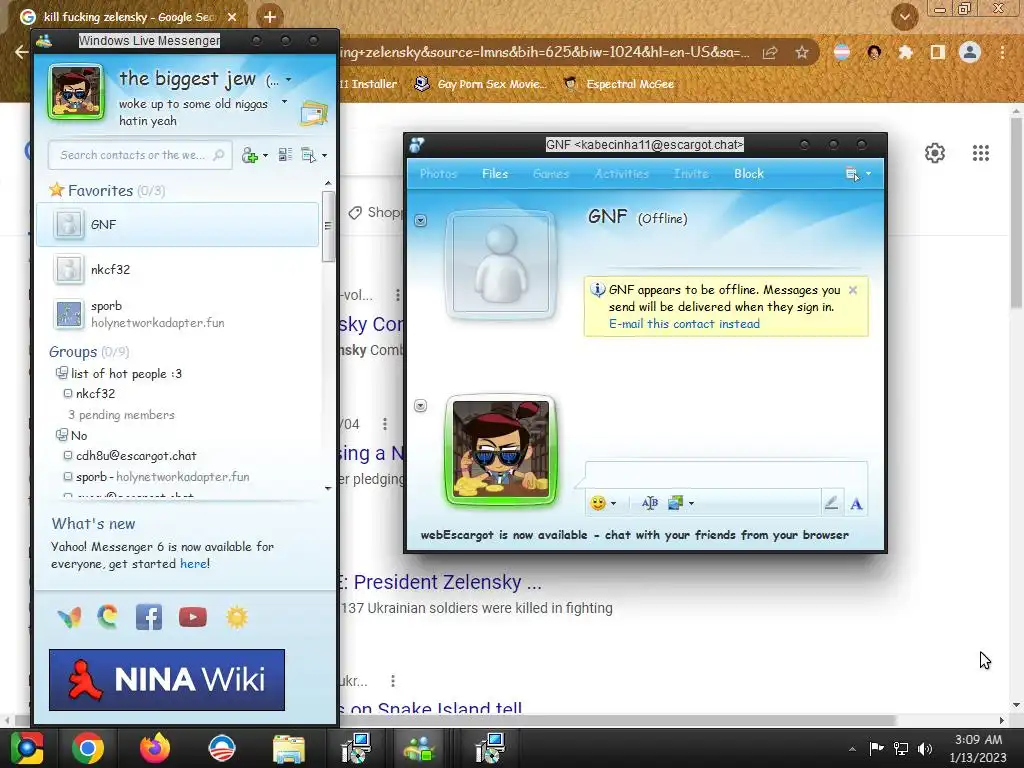Select GNF in the Favorites list

coord(177,224)
